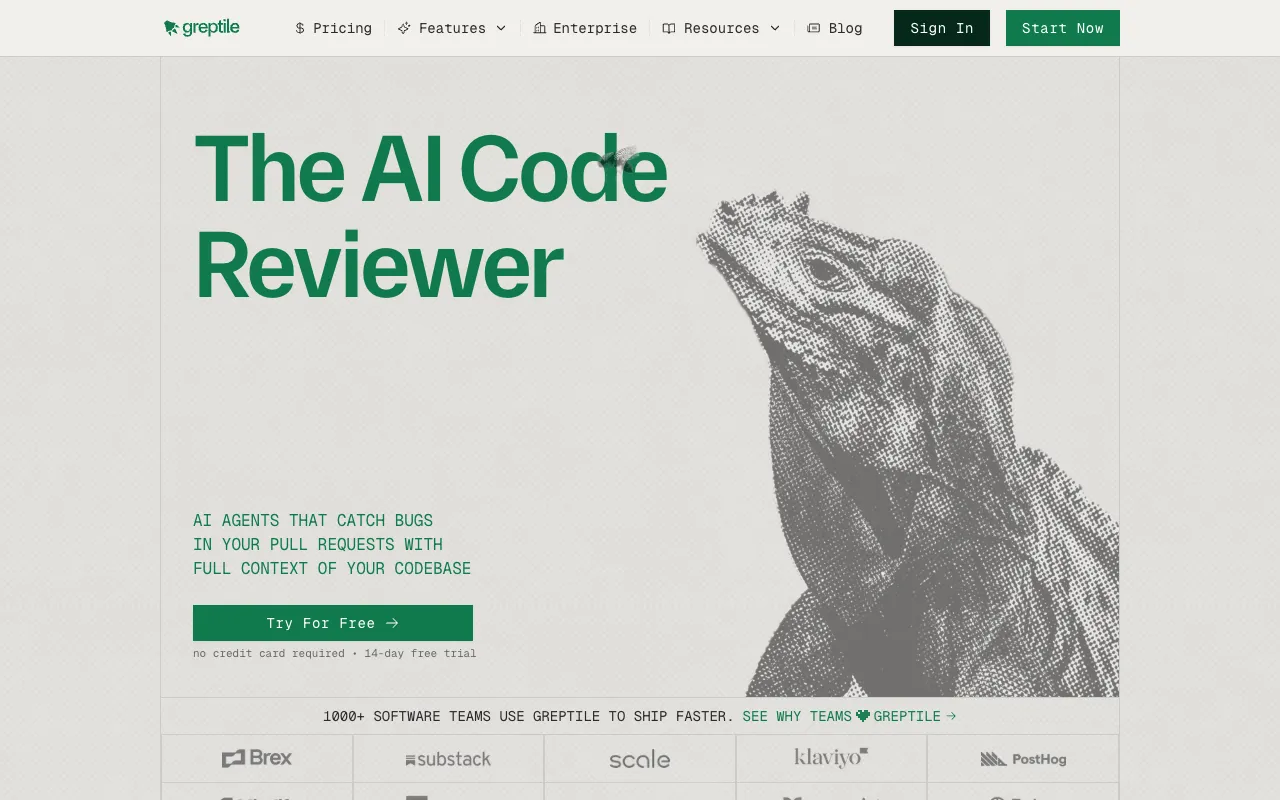Click the Greptile lizard logo icon
Image resolution: width=1280 pixels, height=800 pixels.
point(171,28)
